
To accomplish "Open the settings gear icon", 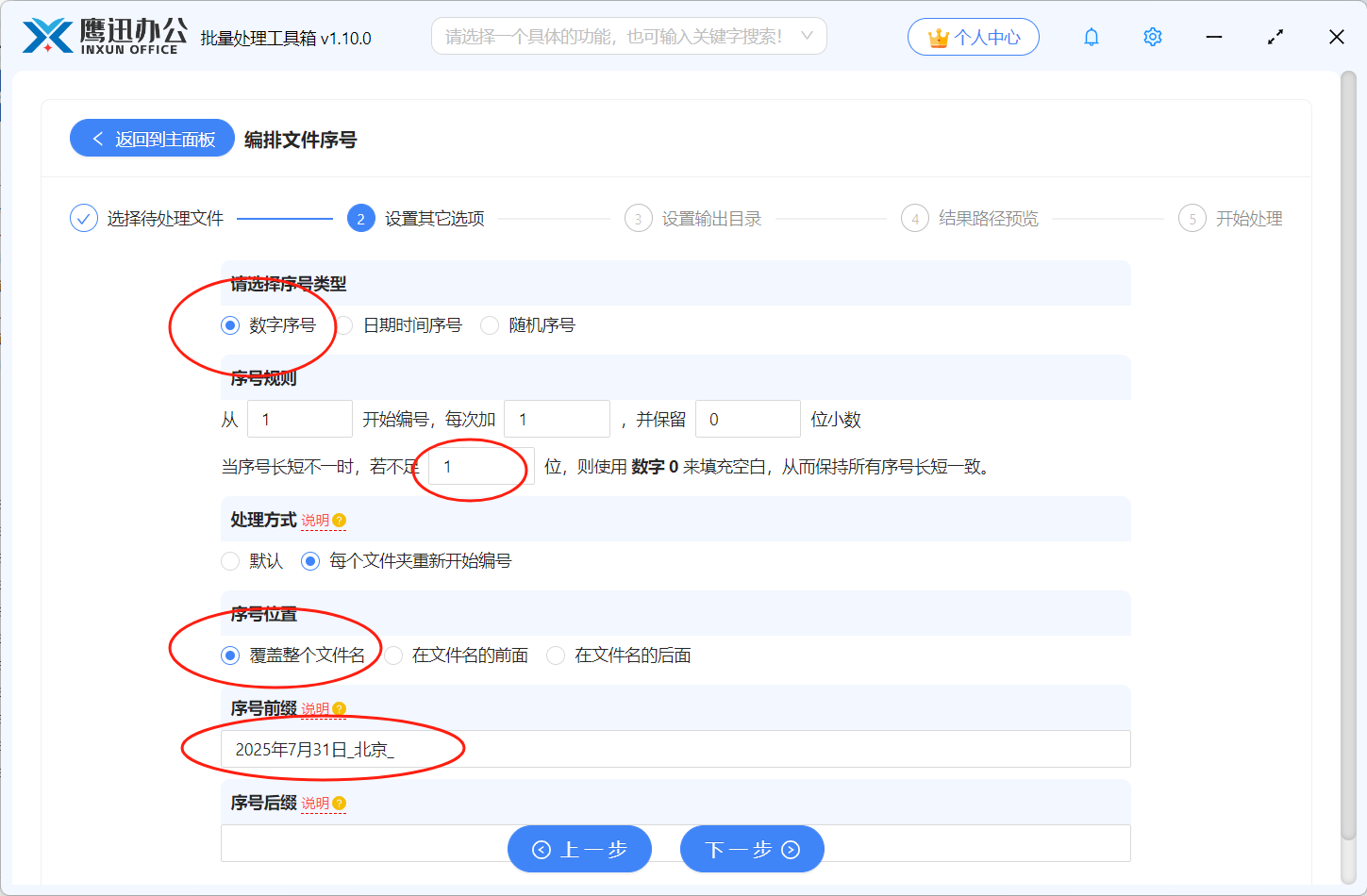I will [x=1153, y=37].
